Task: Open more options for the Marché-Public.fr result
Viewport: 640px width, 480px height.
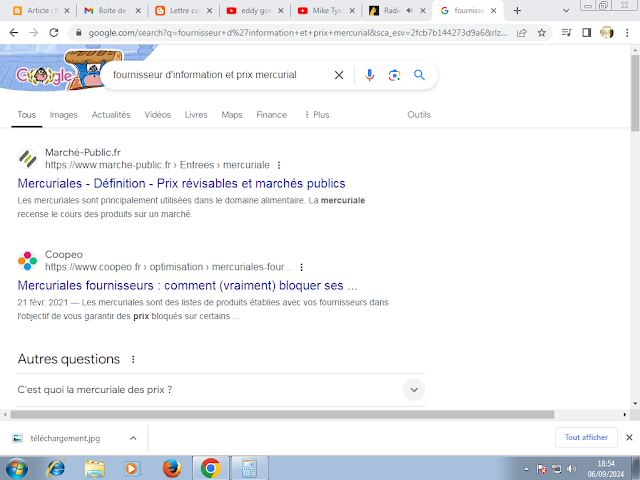Action: point(279,165)
